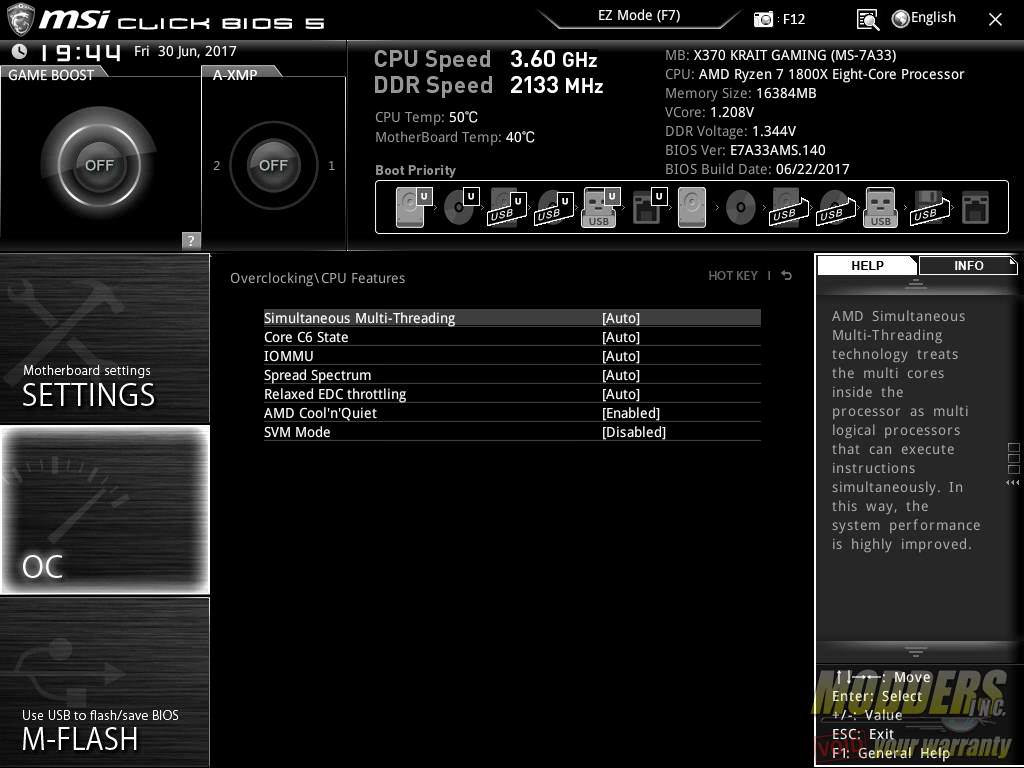Viewport: 1024px width, 768px height.
Task: Click the MB: X370 KRAIT GAMING line
Action: (x=780, y=55)
